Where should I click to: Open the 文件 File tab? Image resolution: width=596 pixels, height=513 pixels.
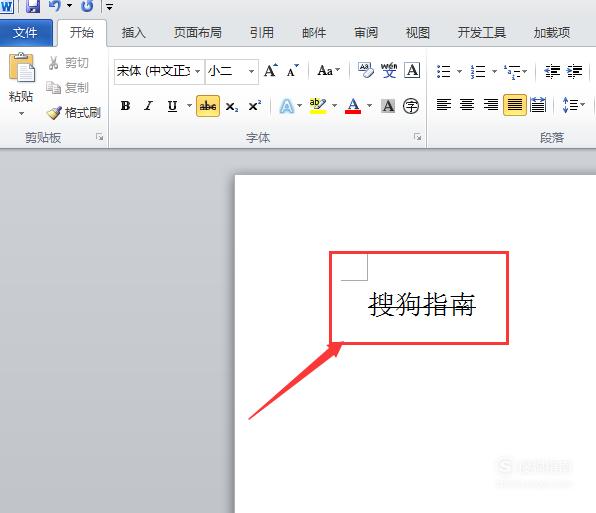[25, 33]
